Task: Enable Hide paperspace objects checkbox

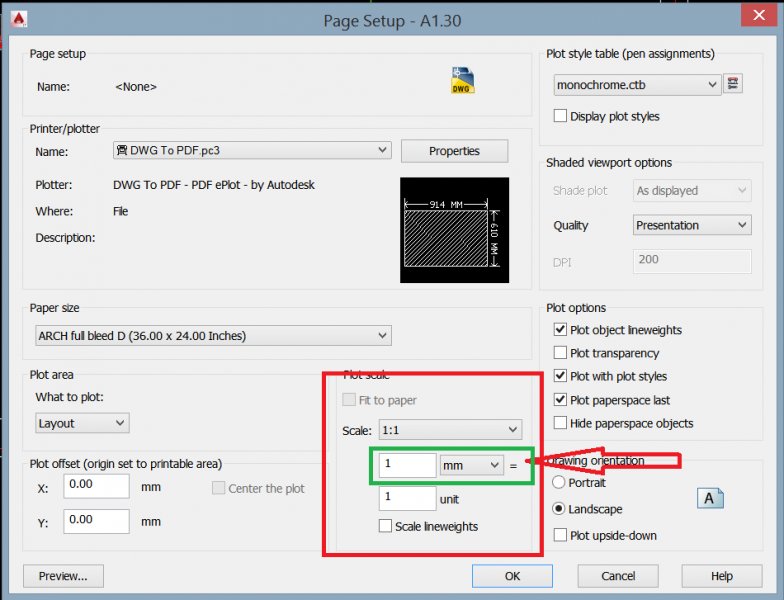Action: 560,423
